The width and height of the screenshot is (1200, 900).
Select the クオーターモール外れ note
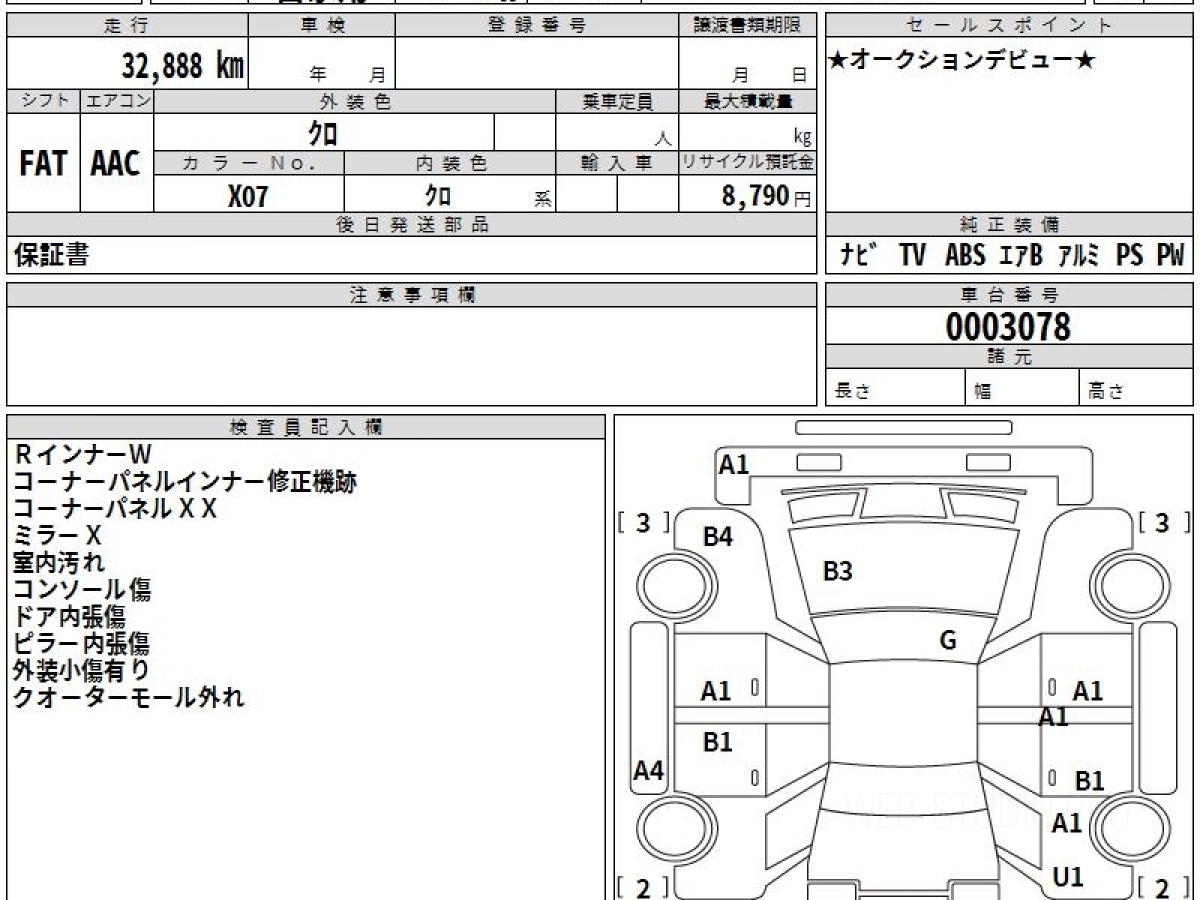click(128, 698)
